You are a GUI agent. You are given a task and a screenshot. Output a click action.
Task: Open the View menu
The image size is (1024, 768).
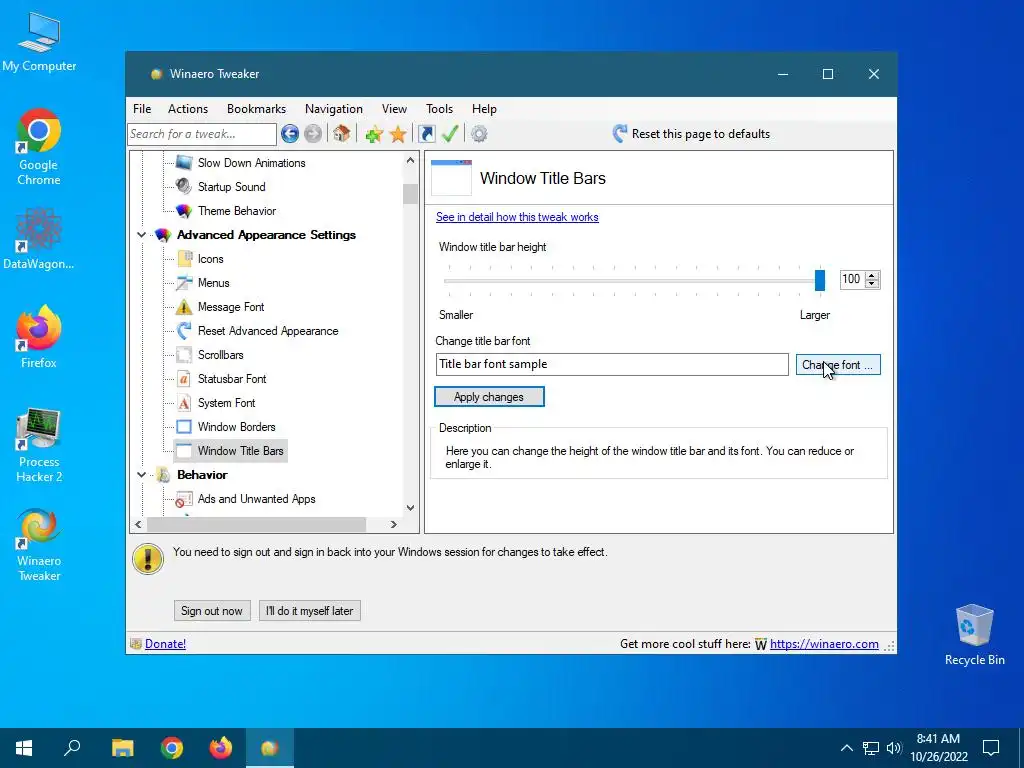[x=394, y=109]
